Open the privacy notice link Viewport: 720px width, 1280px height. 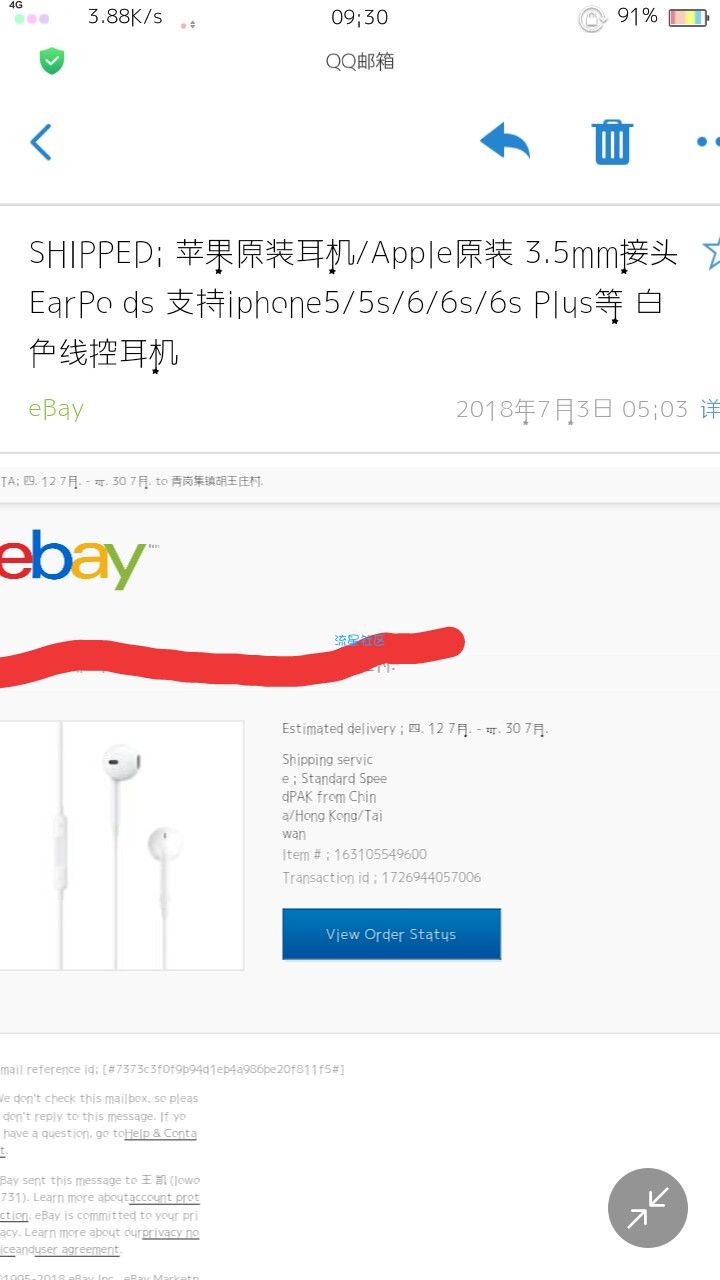(x=170, y=1233)
